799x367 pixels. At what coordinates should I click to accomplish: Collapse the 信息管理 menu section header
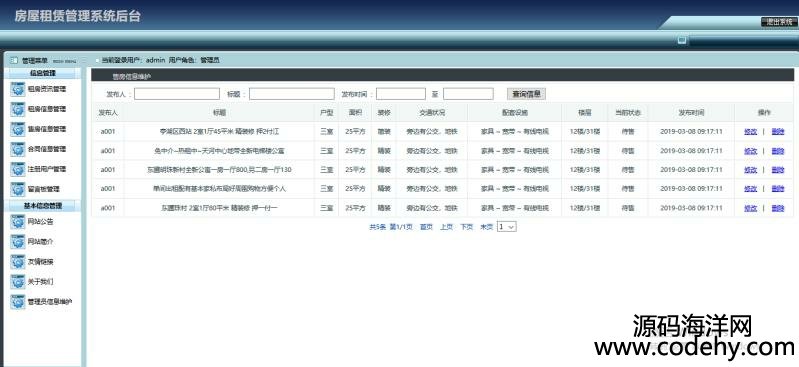click(43, 73)
